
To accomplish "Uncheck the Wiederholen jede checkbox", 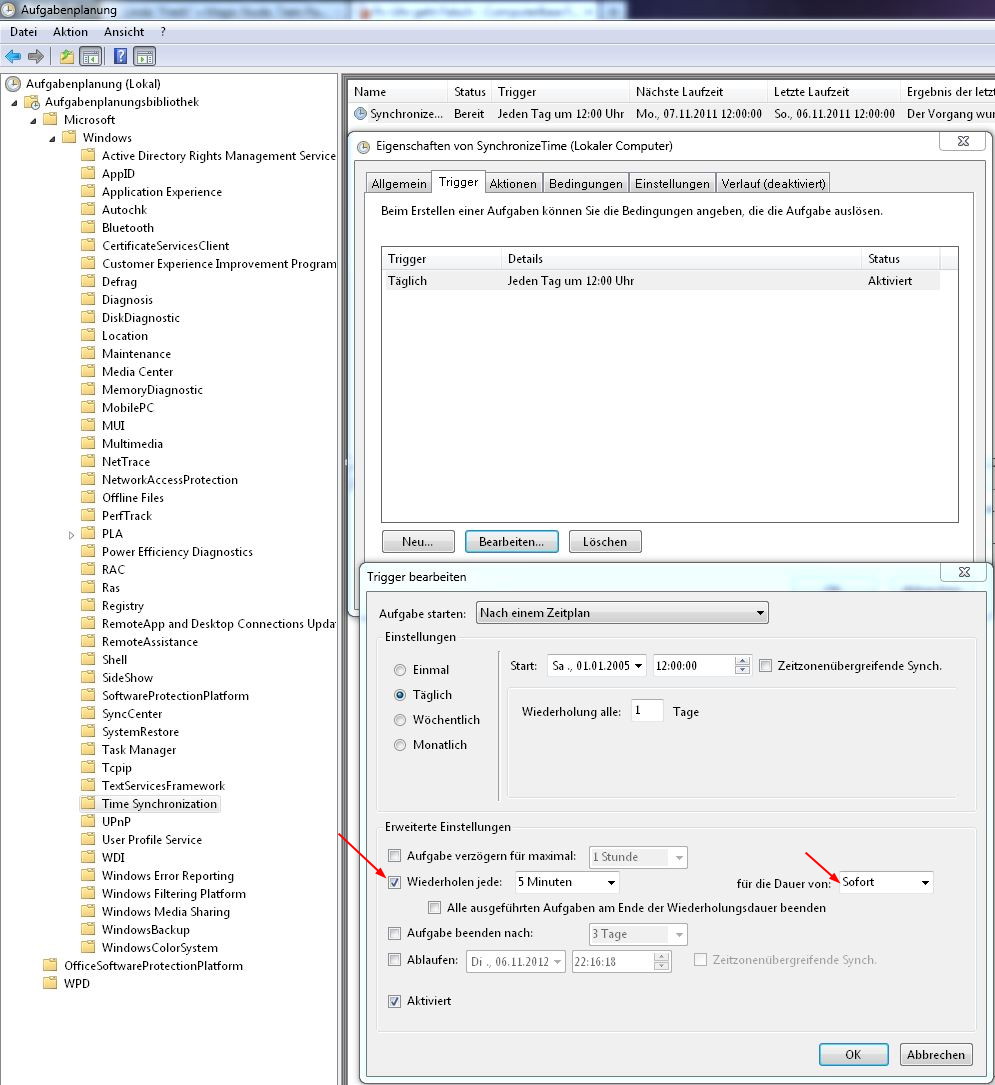I will (x=394, y=882).
